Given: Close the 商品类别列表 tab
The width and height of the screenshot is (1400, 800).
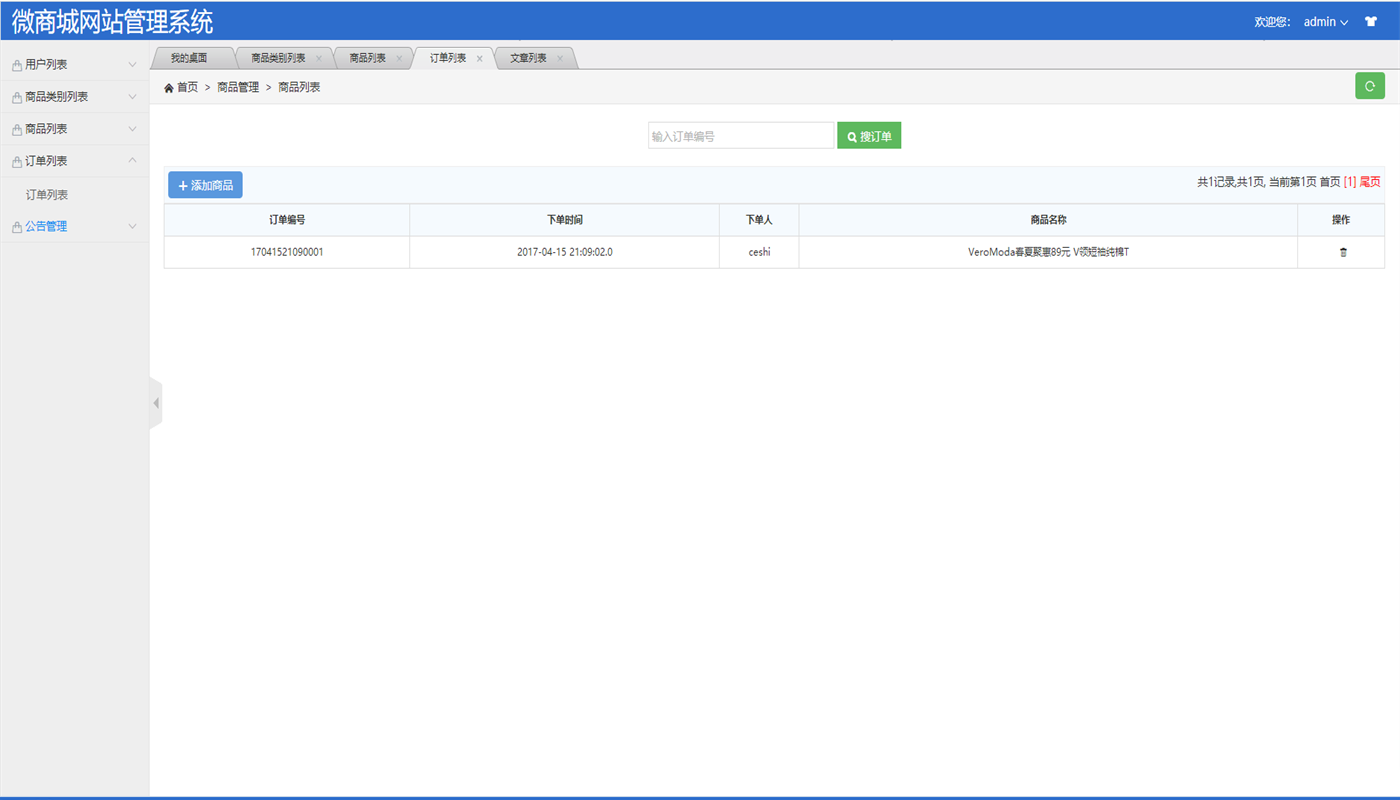Looking at the screenshot, I should coord(319,58).
